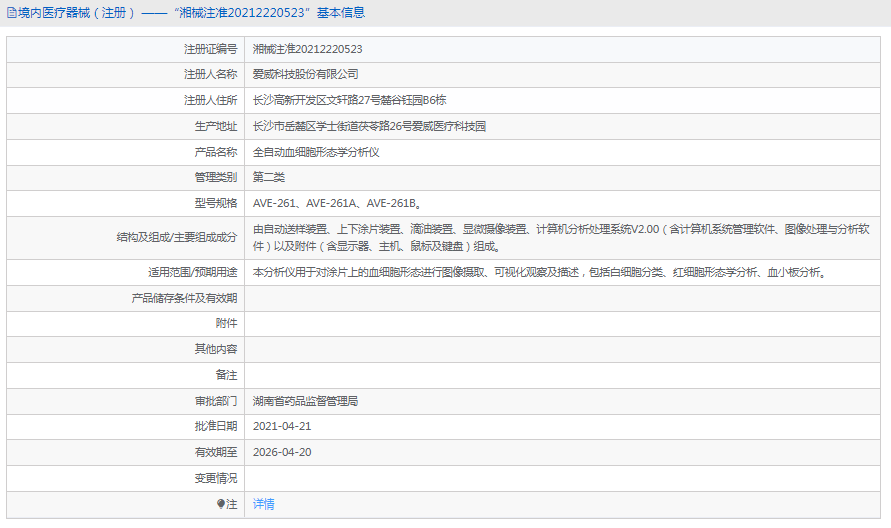The height and width of the screenshot is (528, 891).
Task: Open the 详情 details link
Action: [x=264, y=504]
